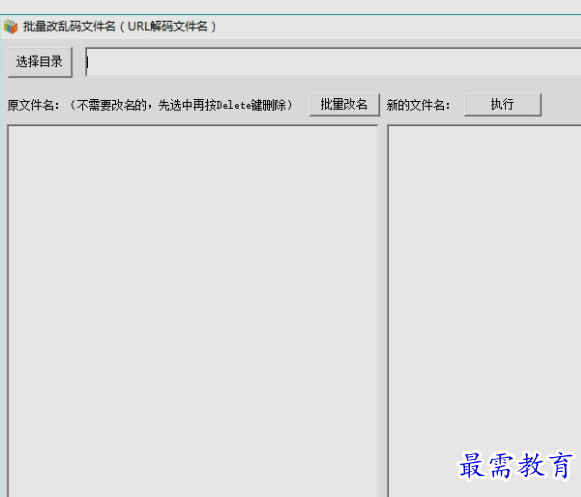
Task: Click the 执行 button
Action: click(502, 105)
